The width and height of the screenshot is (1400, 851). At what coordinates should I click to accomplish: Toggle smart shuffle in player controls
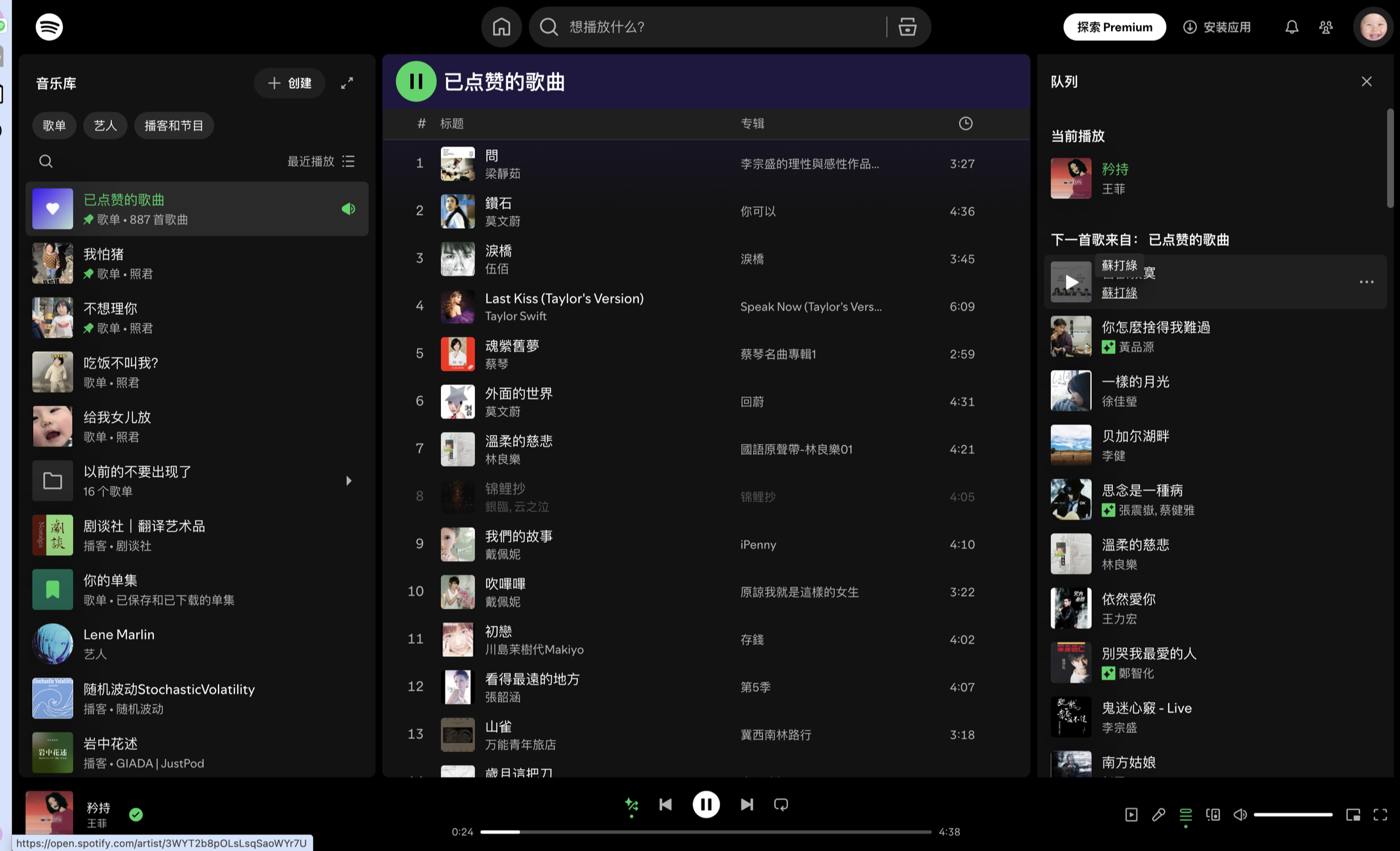pyautogui.click(x=631, y=804)
